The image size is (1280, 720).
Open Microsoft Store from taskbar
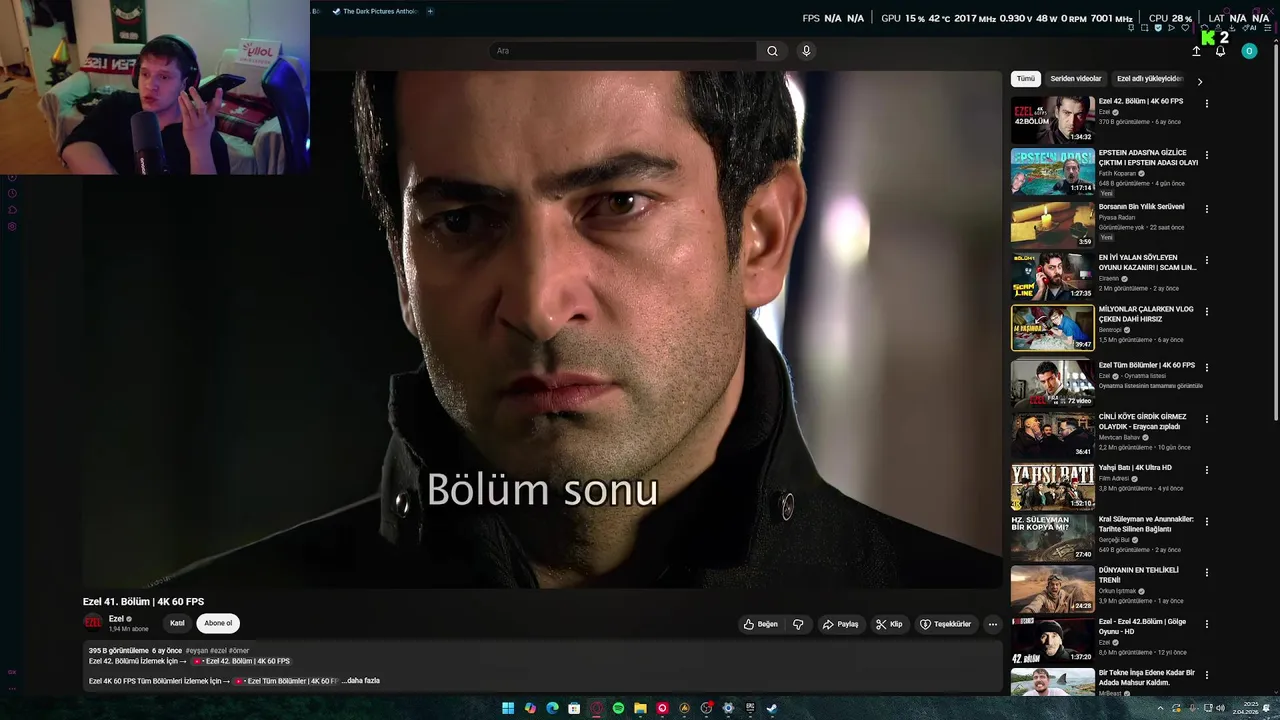click(574, 708)
